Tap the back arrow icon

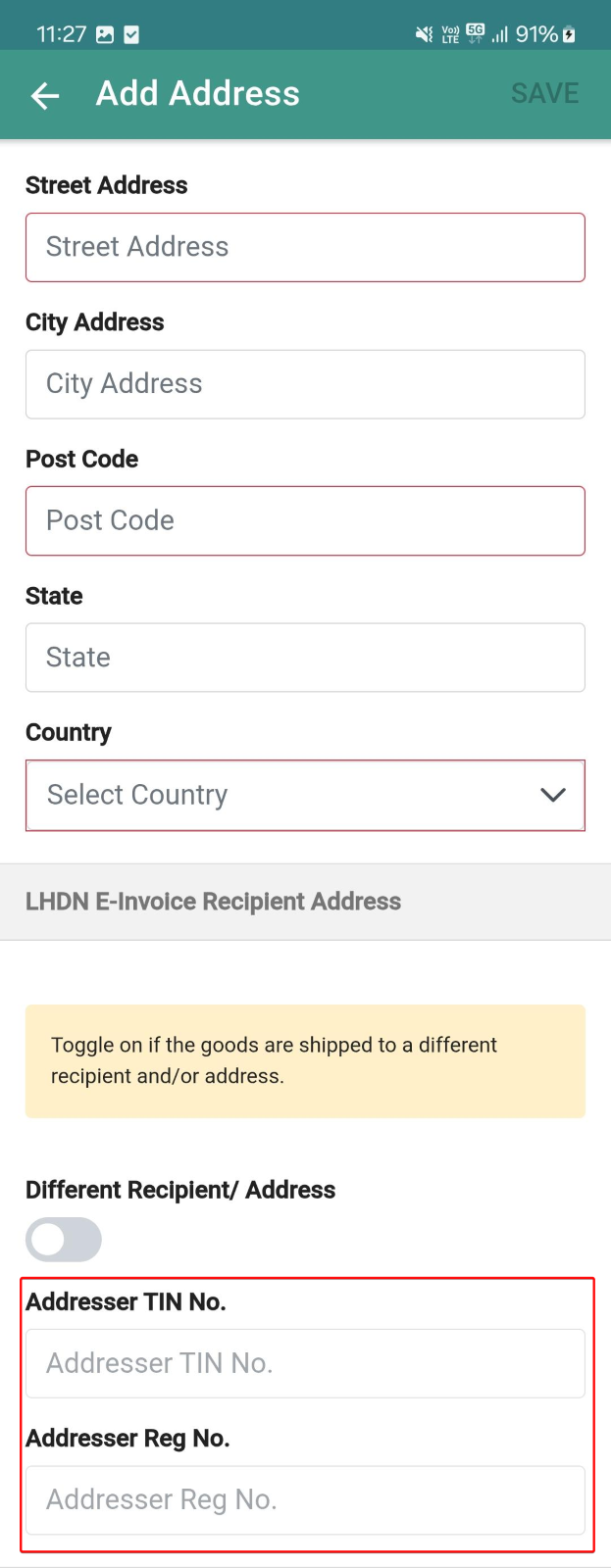[45, 95]
